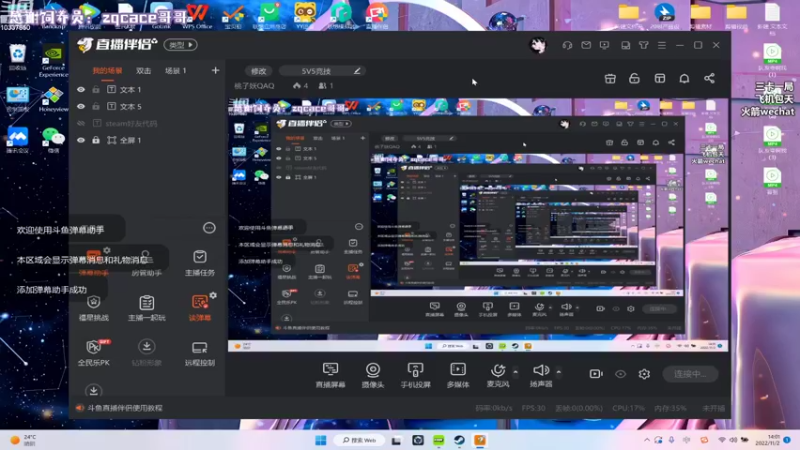Viewport: 800px width, 450px height.
Task: Add a 多媒体 multimedia source
Action: point(458,374)
